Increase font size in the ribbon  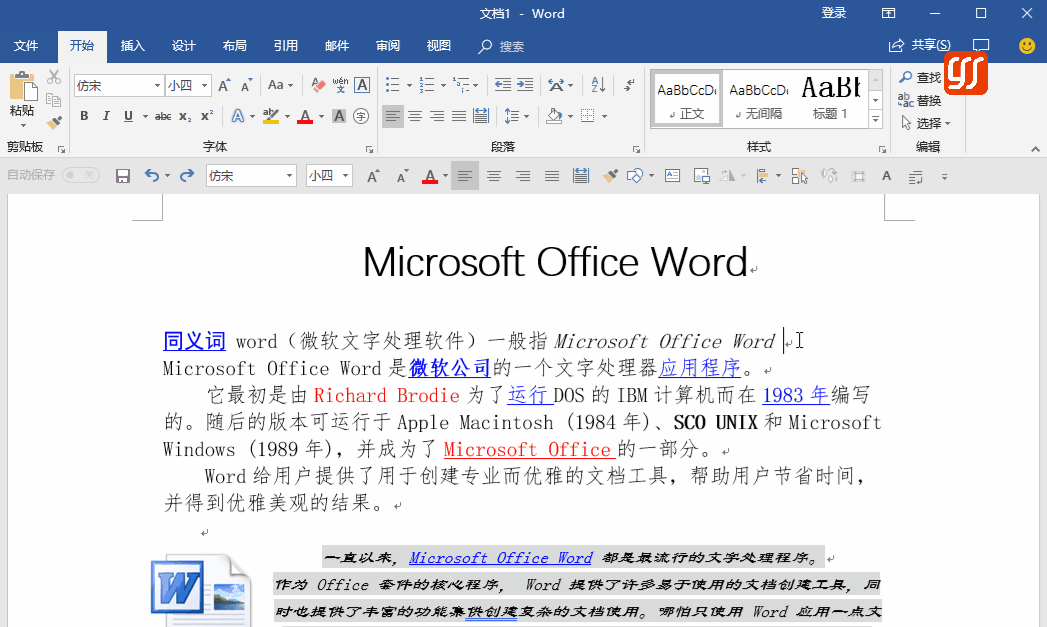pyautogui.click(x=224, y=85)
